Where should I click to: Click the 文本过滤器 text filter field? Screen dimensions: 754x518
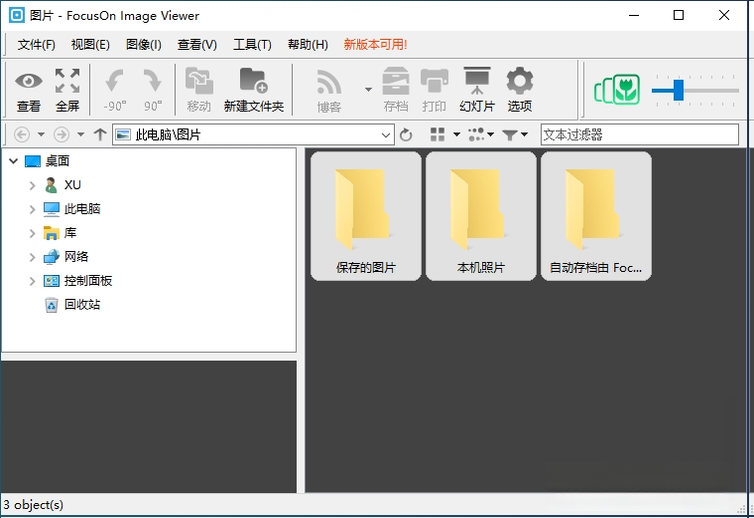click(x=640, y=135)
